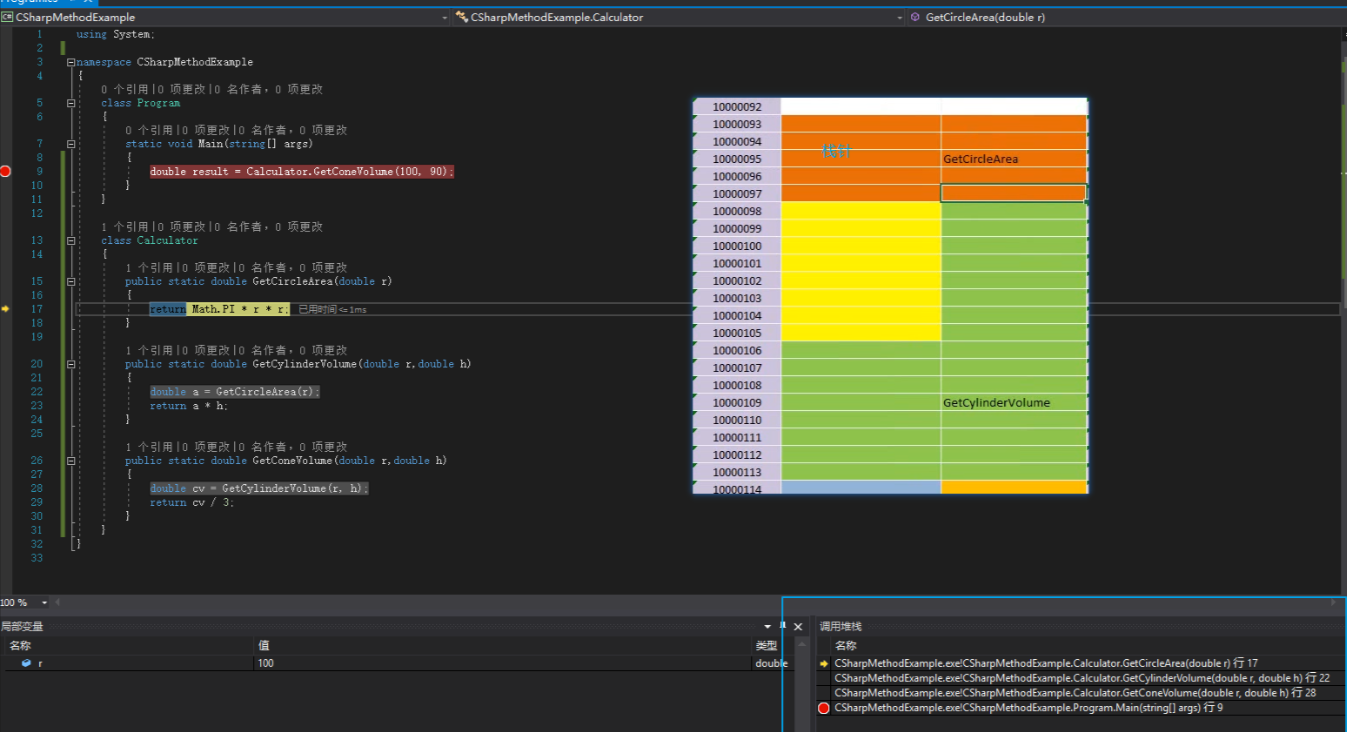Viewport: 1347px width, 732px height.
Task: Close the locals panel with X button
Action: click(x=798, y=627)
